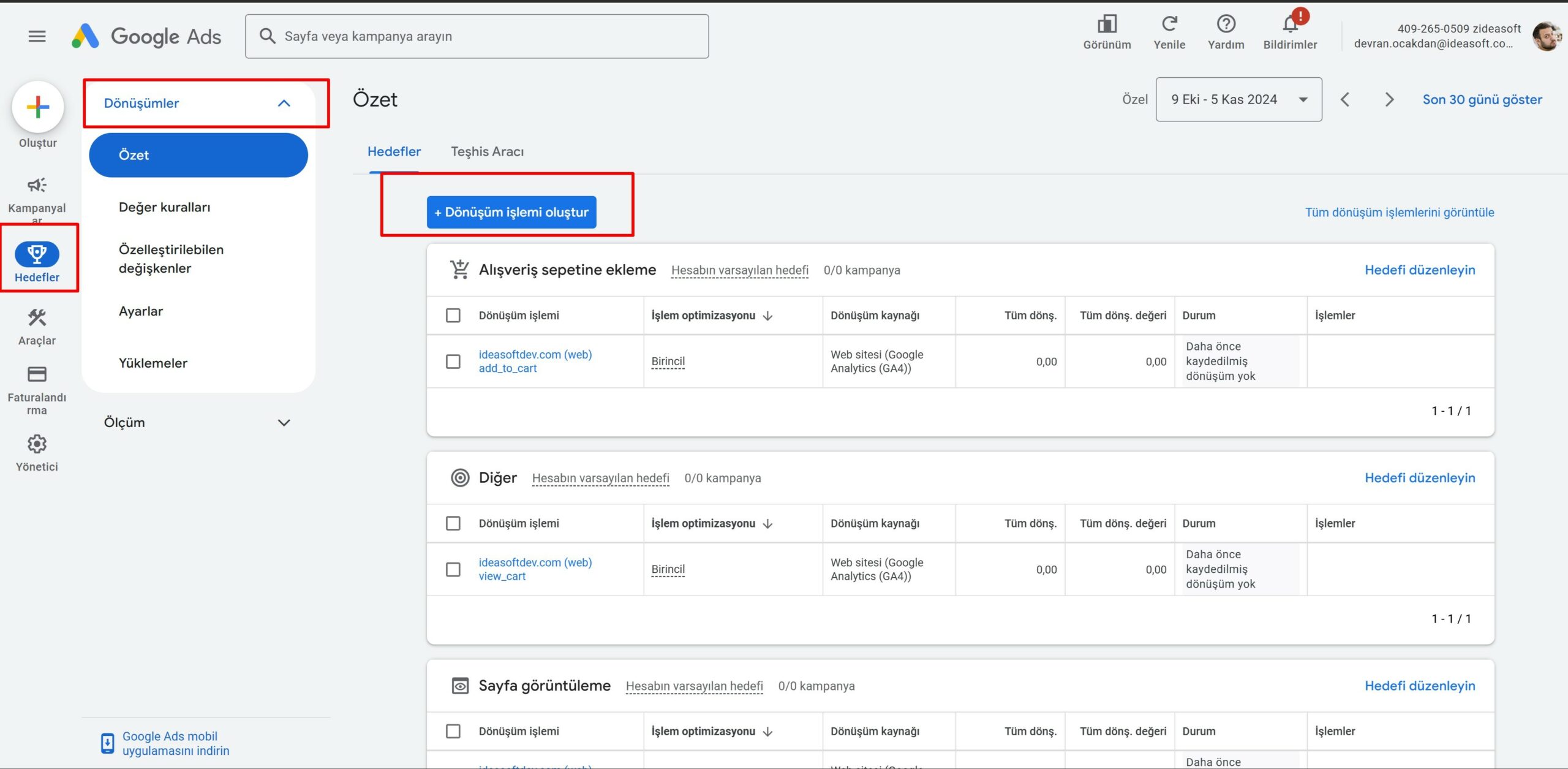The image size is (1568, 769).
Task: Tick the add_to_cart row checkbox
Action: pos(453,361)
